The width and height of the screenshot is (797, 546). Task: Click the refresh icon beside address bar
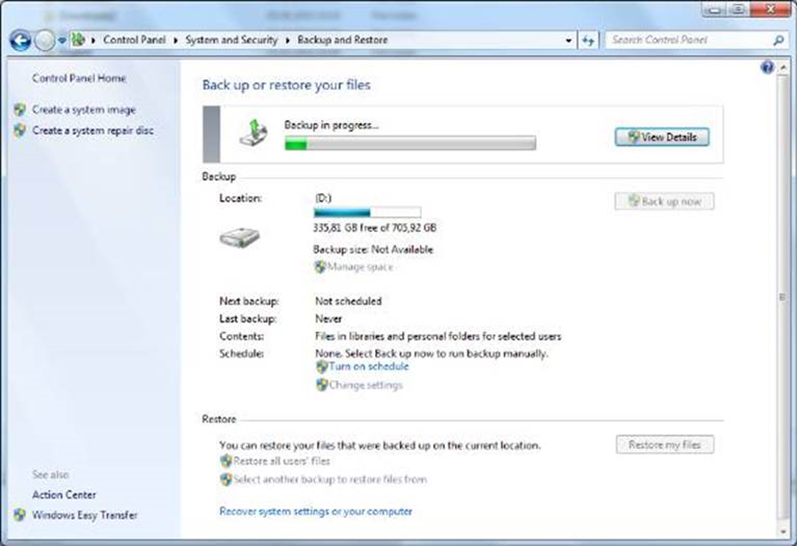[588, 41]
